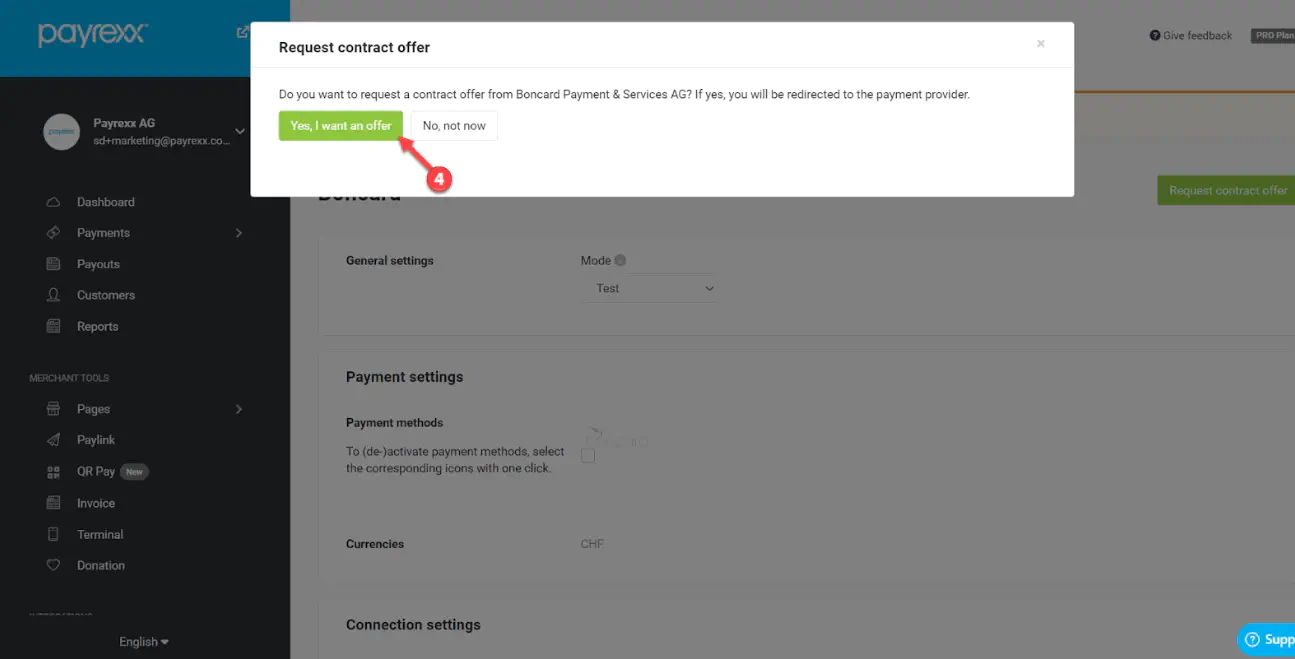1295x659 pixels.
Task: Open the English language selector
Action: point(144,642)
